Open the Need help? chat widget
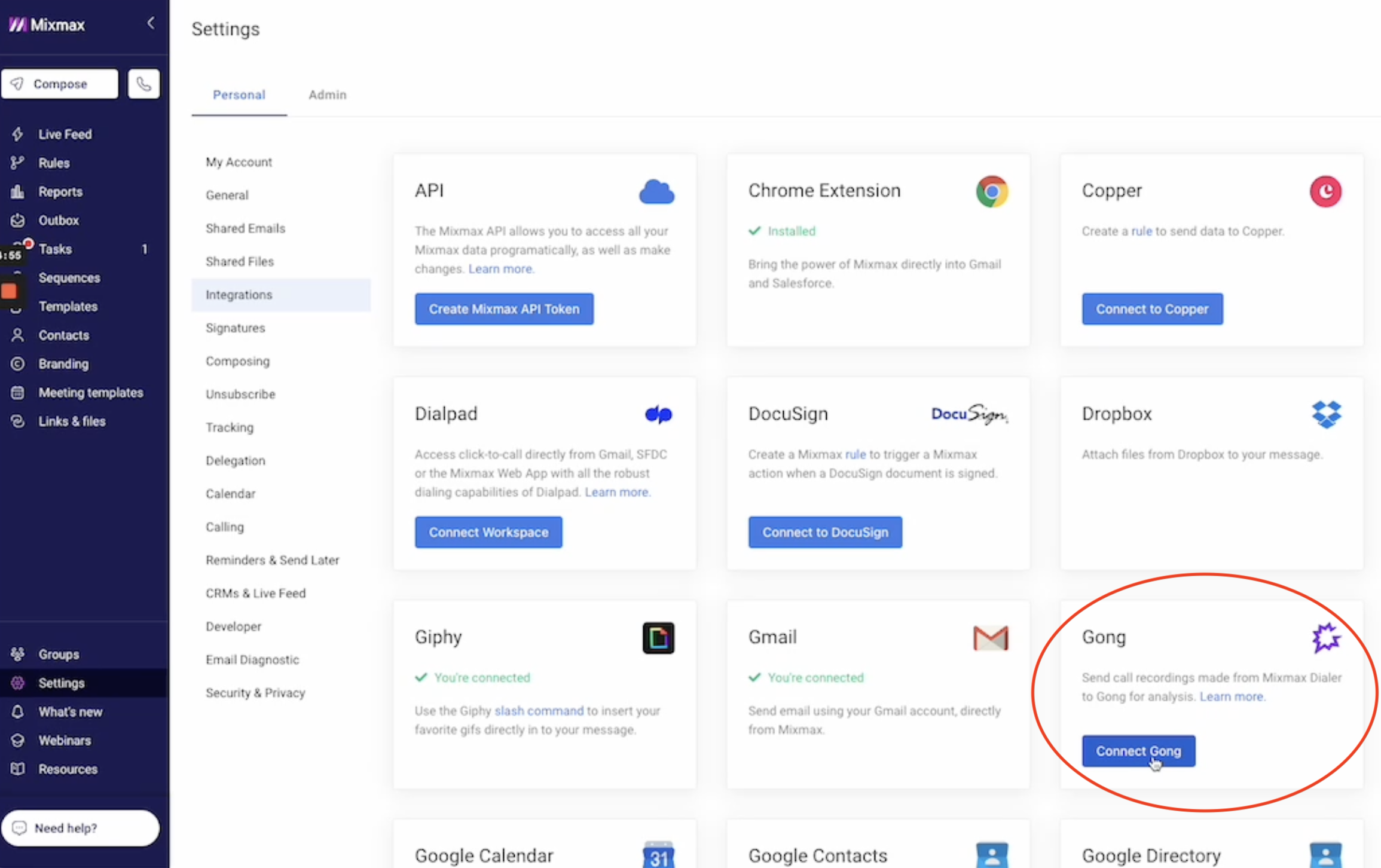 80,828
